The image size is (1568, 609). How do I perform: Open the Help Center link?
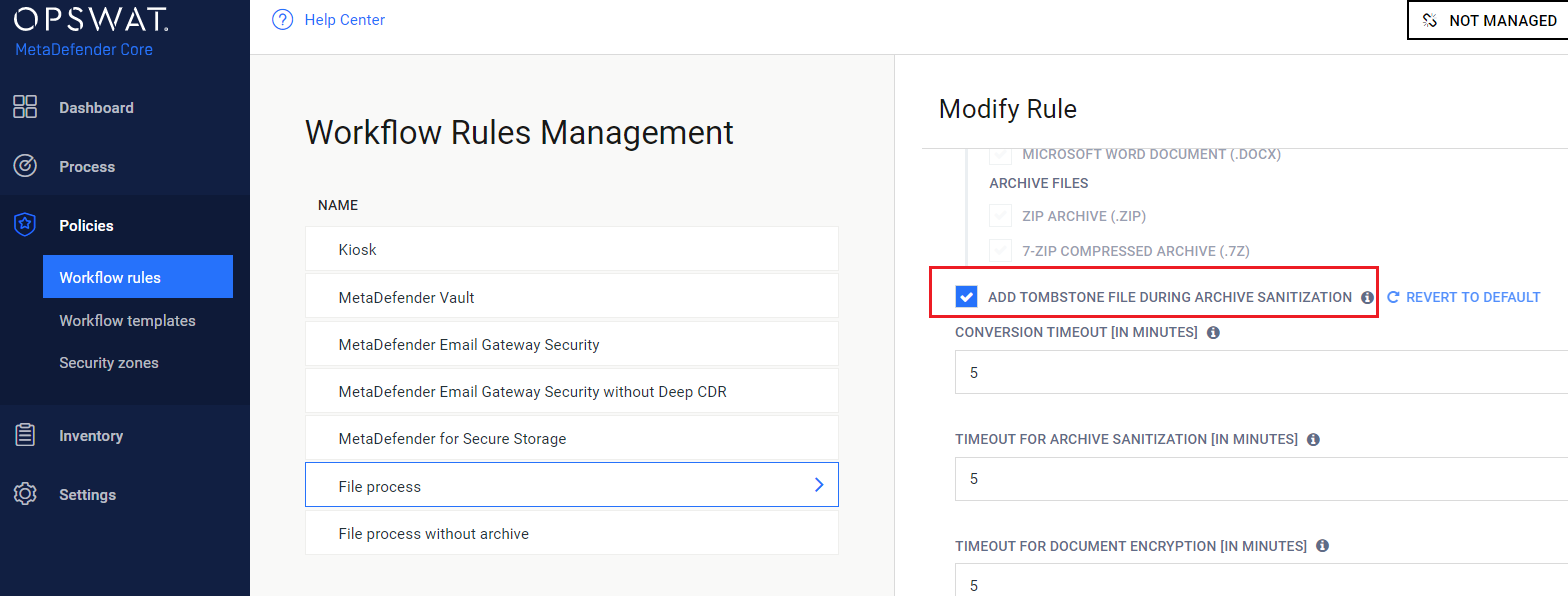(344, 20)
